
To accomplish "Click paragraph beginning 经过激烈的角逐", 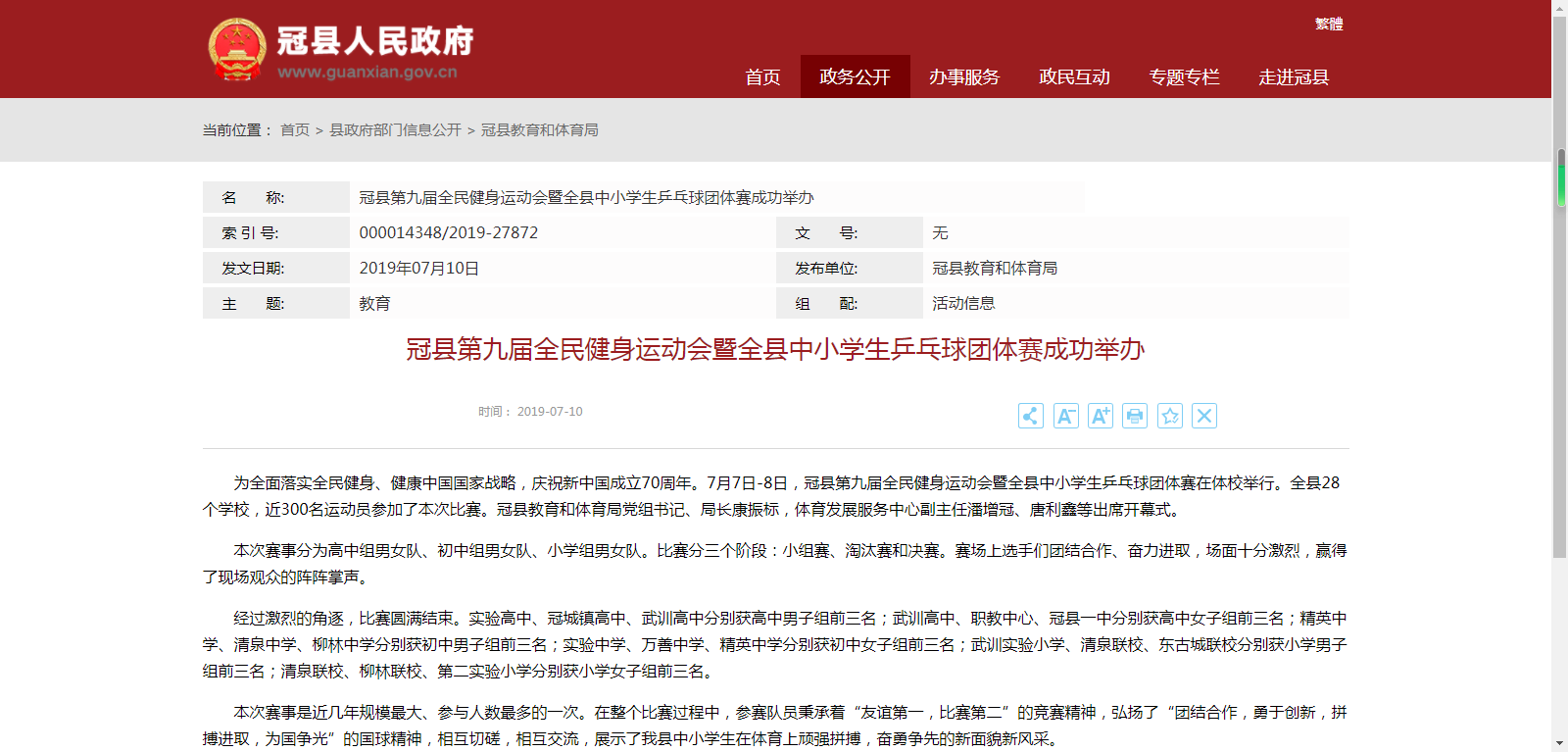I will [775, 644].
